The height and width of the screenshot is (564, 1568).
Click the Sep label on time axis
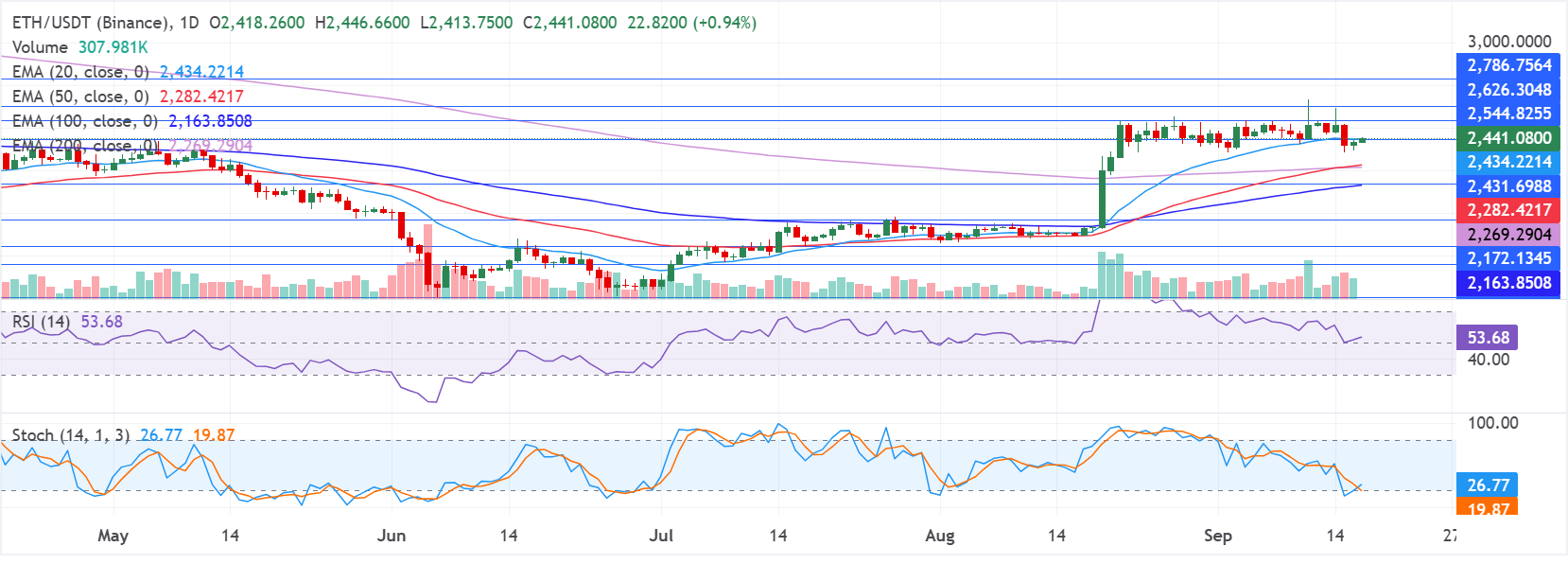[x=1218, y=536]
